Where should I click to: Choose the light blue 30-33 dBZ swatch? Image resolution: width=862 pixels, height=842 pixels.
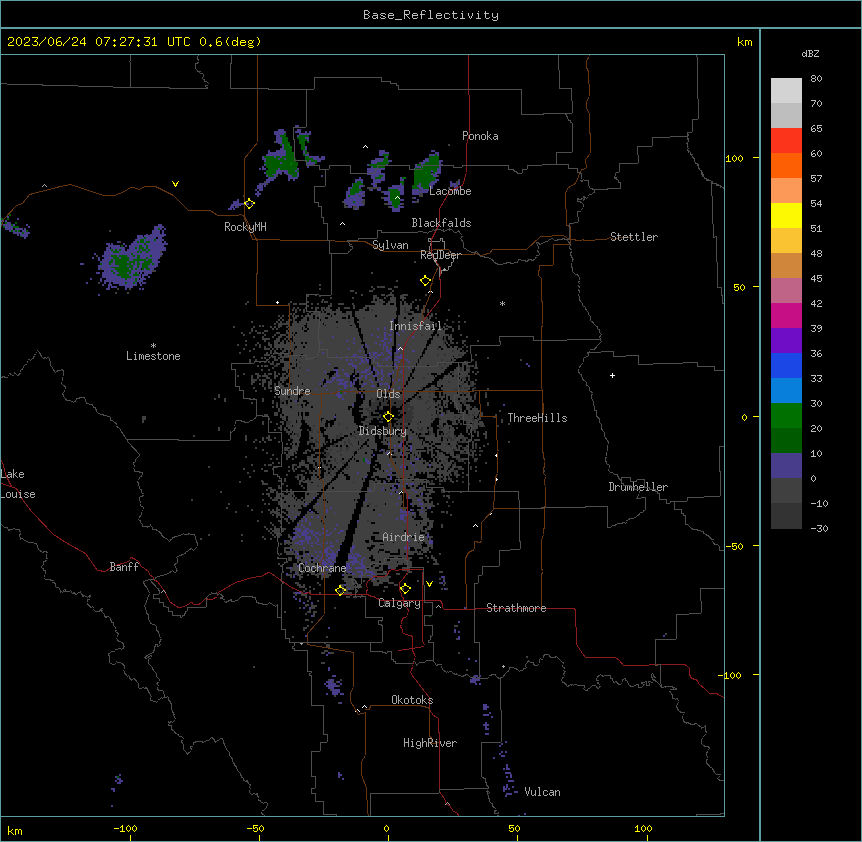pyautogui.click(x=786, y=391)
